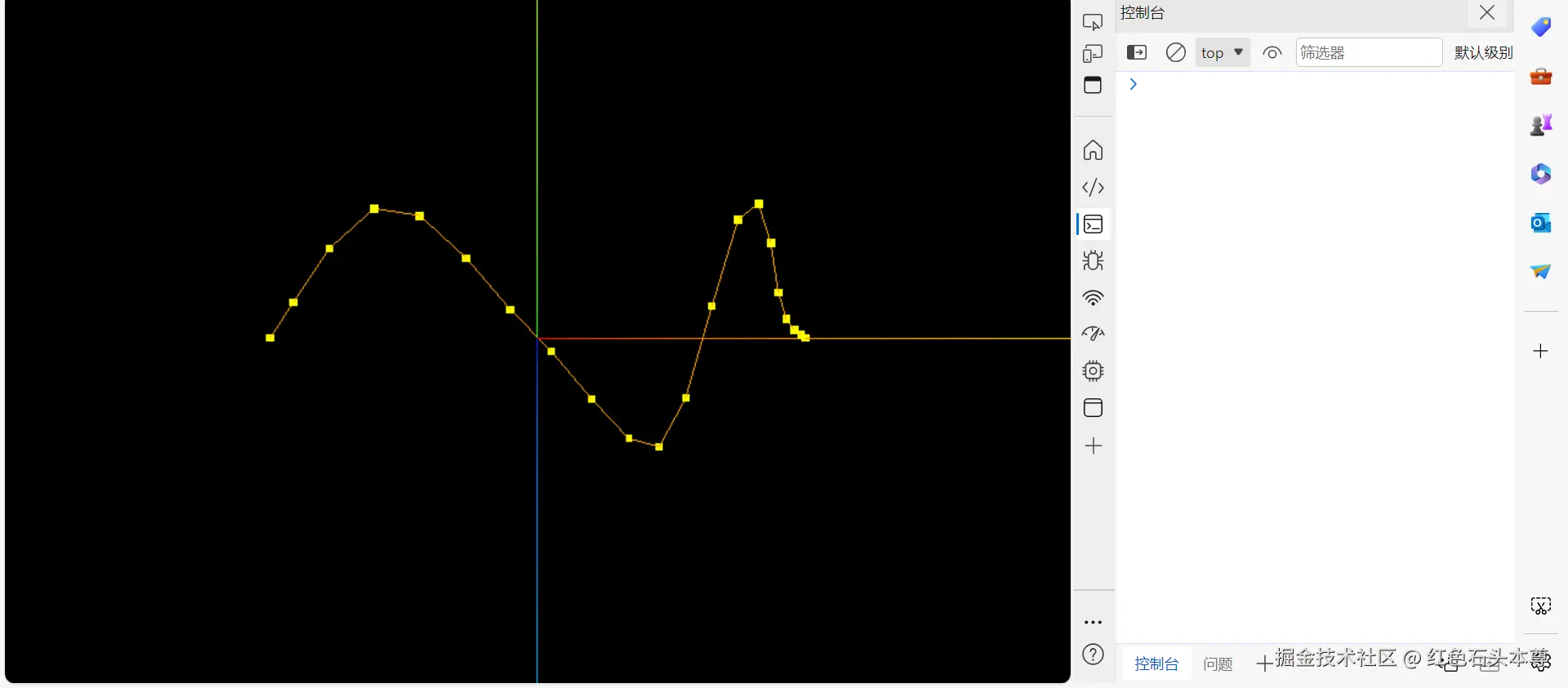Close the 控制台 DevTools panel

click(1487, 13)
